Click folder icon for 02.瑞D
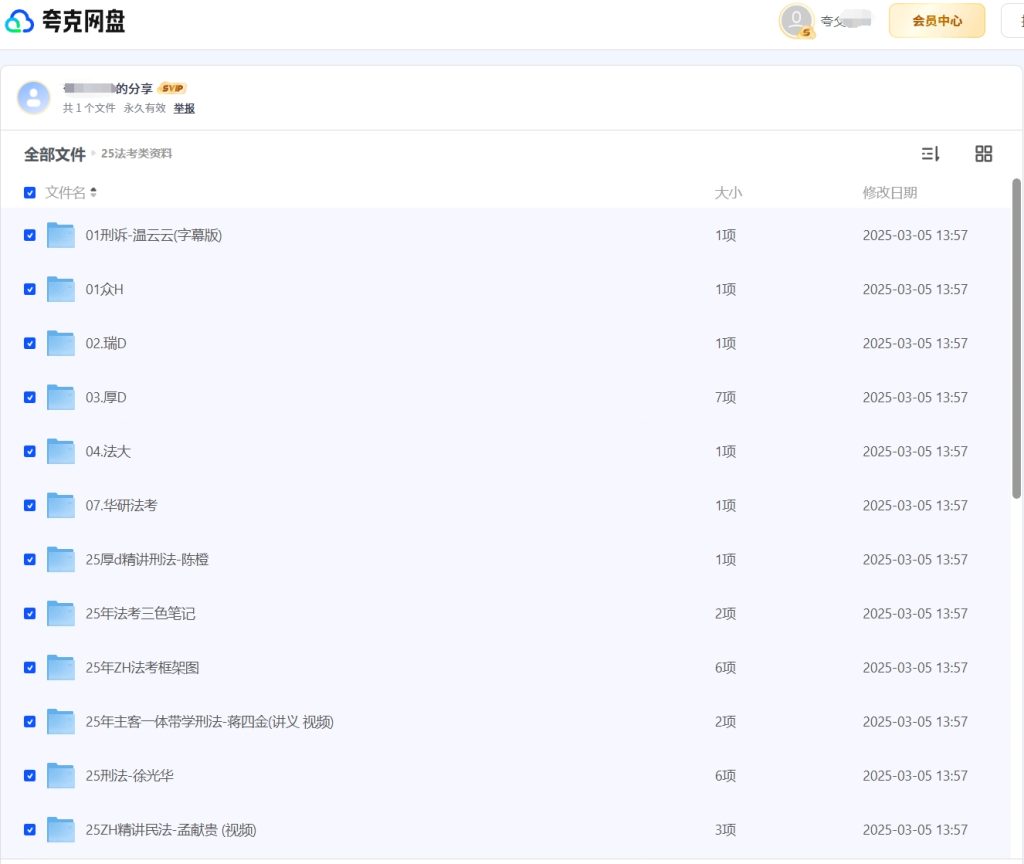This screenshot has width=1024, height=864. tap(61, 344)
